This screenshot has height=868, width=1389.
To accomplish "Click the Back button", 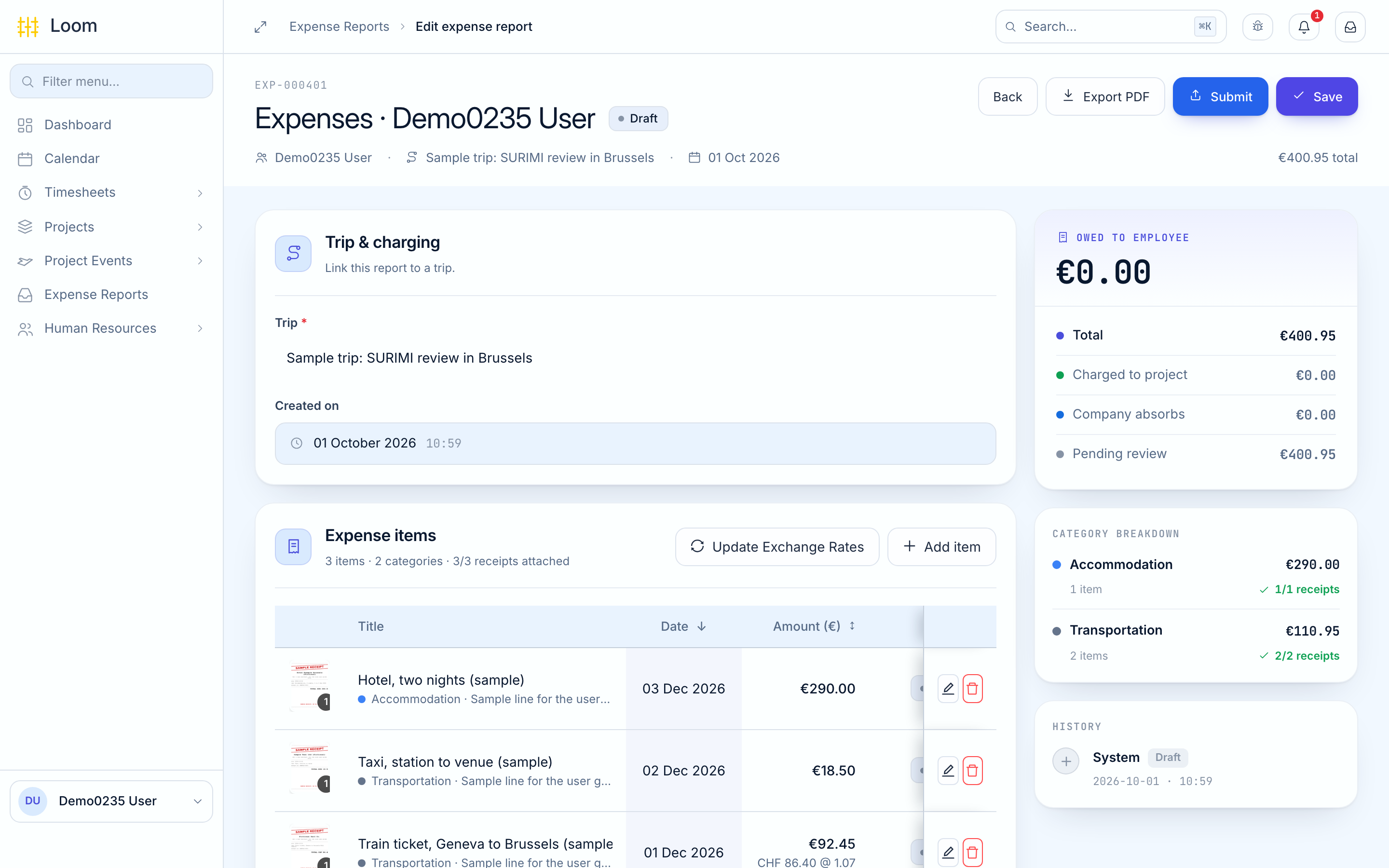I will click(x=1008, y=96).
